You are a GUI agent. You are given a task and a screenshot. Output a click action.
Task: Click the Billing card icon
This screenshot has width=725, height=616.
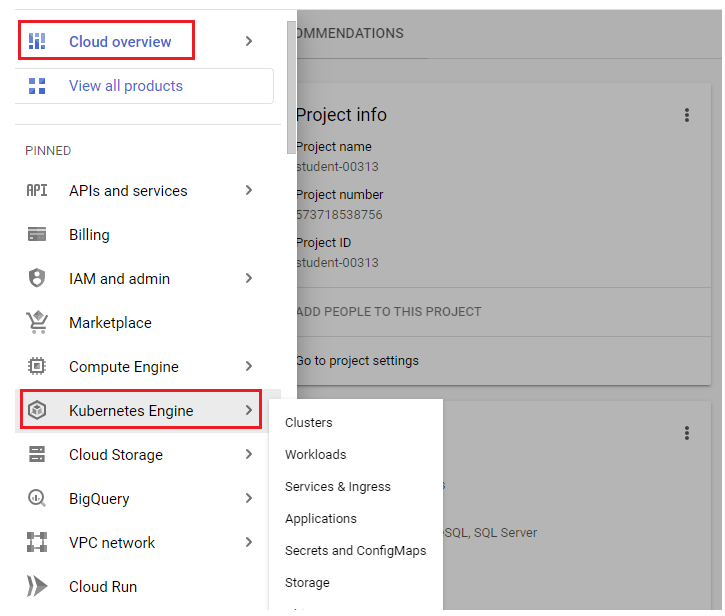pyautogui.click(x=37, y=234)
